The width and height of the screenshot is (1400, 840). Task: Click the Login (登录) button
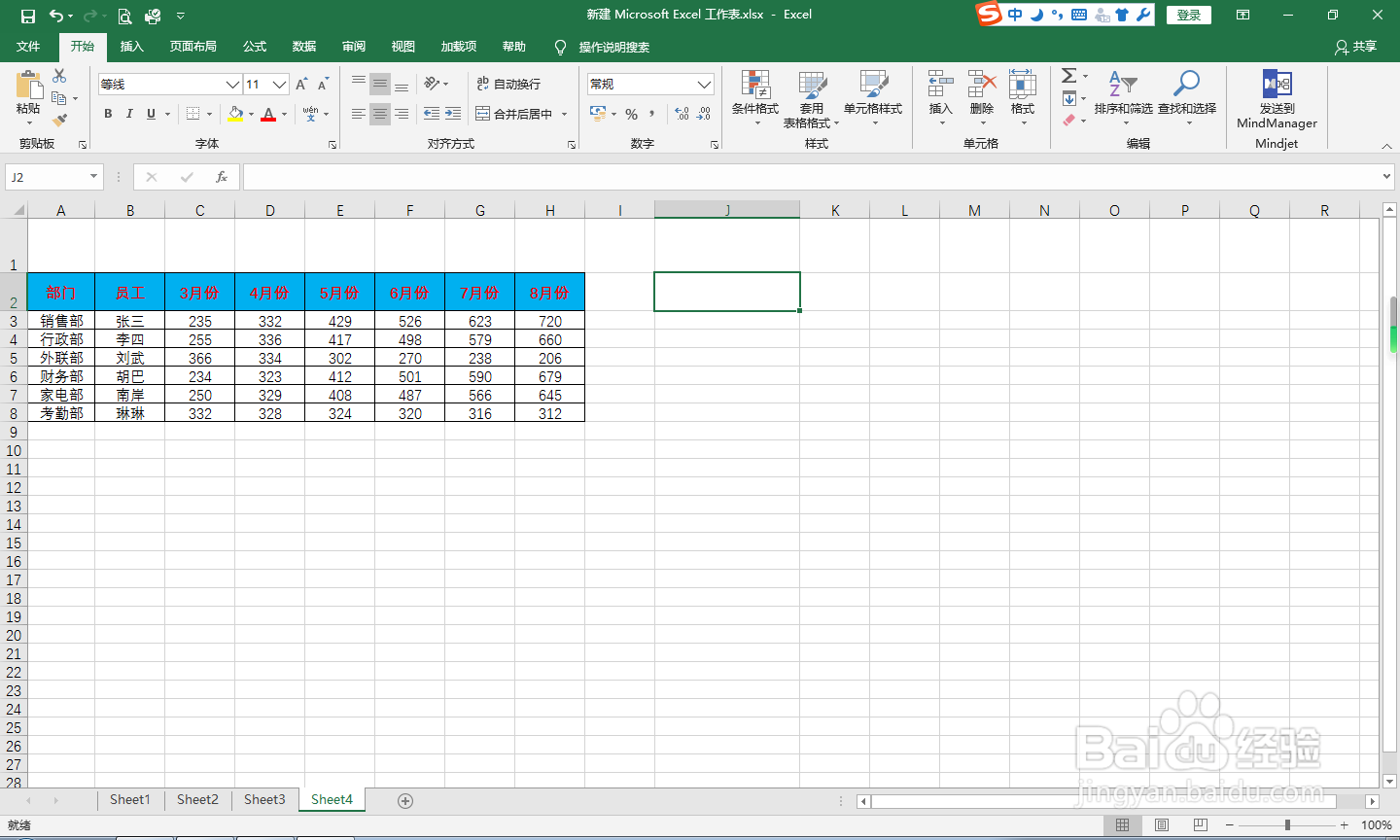point(1189,15)
